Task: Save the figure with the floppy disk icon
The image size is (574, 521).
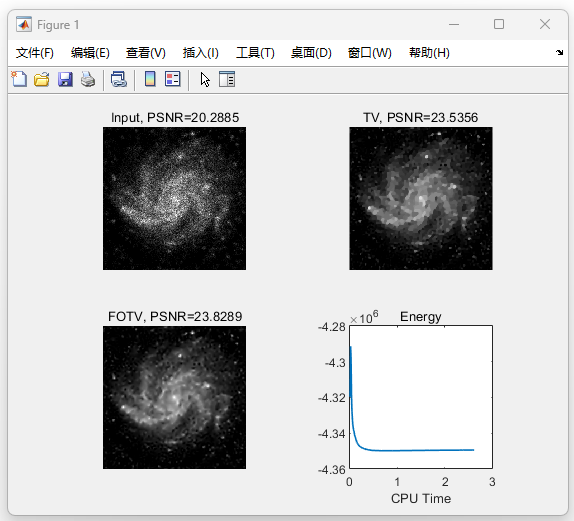Action: [65, 79]
